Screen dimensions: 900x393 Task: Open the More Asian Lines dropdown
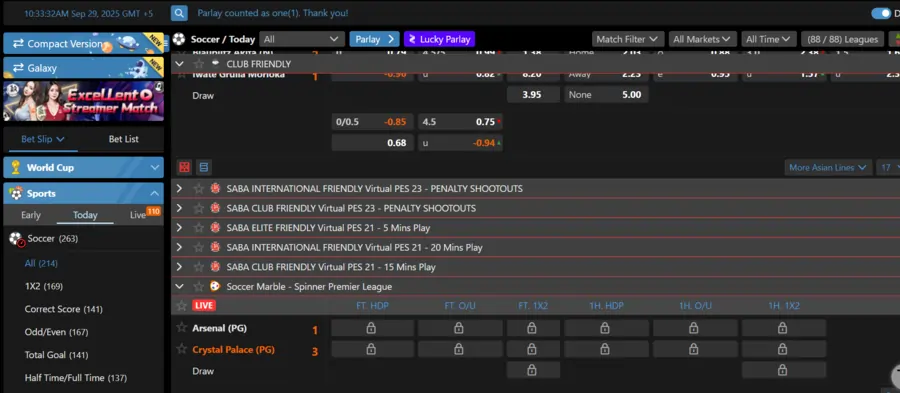[828, 168]
